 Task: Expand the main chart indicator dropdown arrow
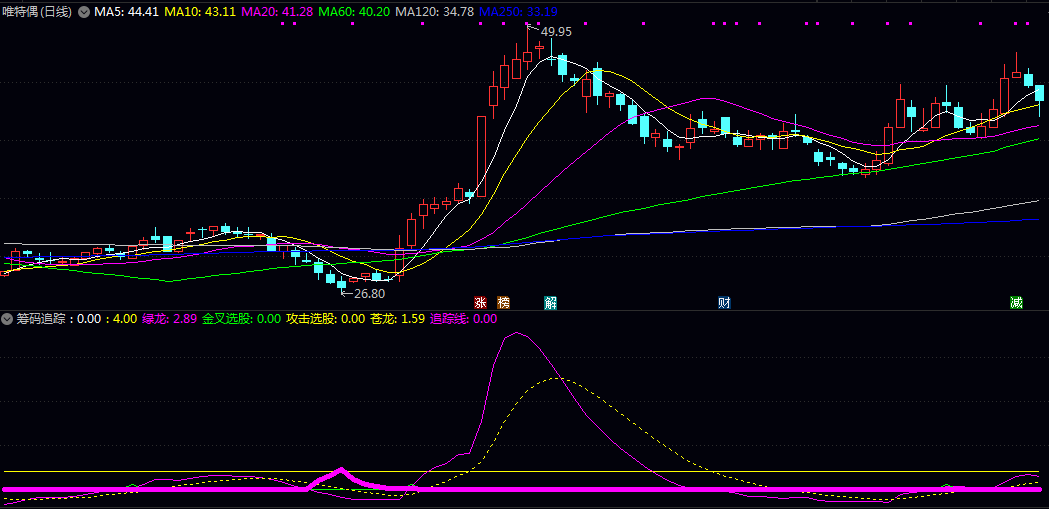pyautogui.click(x=84, y=12)
